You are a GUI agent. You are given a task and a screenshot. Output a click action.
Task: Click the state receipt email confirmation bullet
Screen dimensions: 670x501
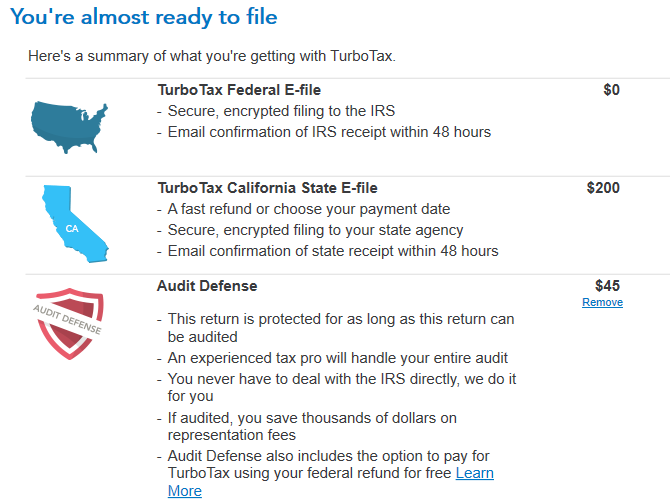(332, 251)
